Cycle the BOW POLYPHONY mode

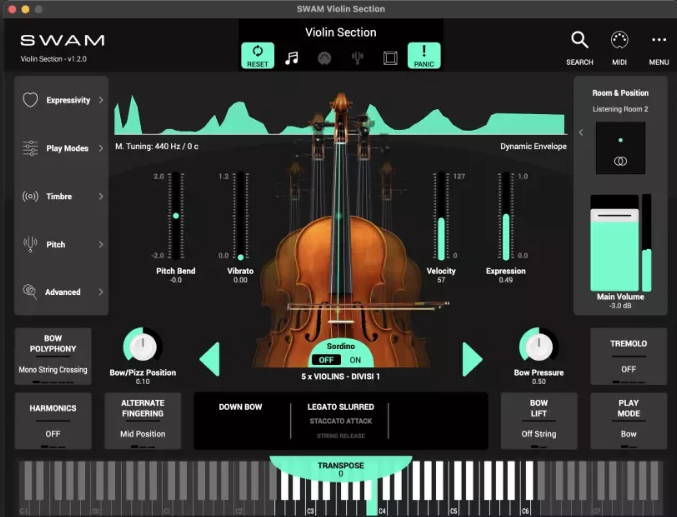(x=53, y=356)
